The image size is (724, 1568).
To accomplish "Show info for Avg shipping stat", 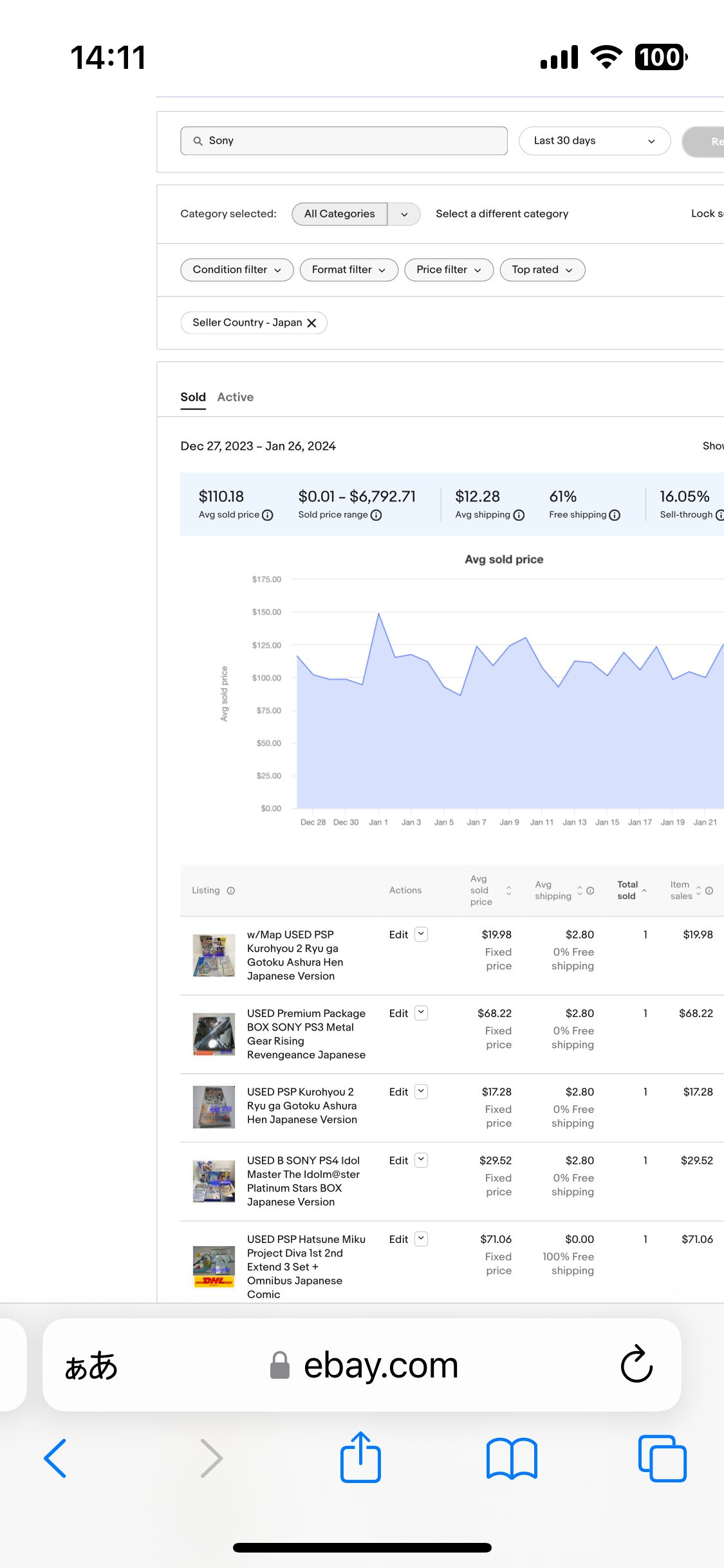I will click(519, 515).
